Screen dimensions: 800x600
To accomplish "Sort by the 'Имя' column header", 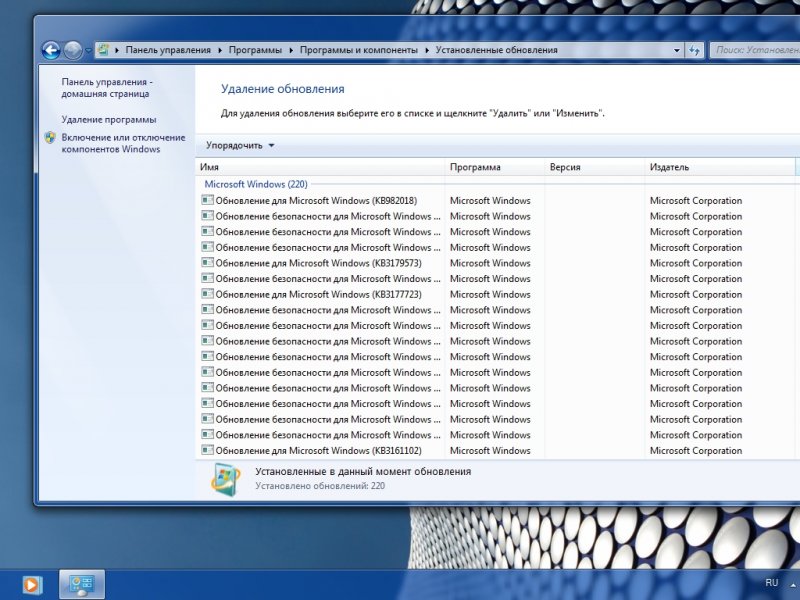I will (x=320, y=167).
